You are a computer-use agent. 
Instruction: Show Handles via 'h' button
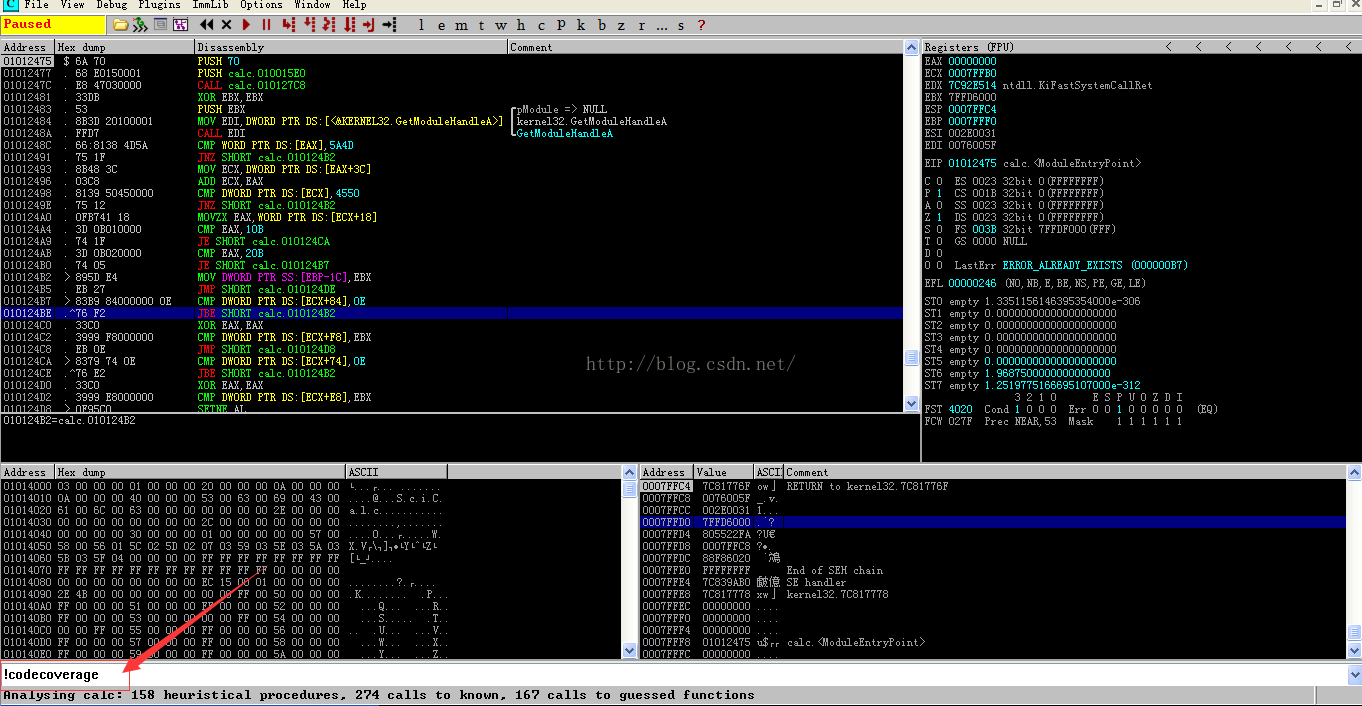520,25
